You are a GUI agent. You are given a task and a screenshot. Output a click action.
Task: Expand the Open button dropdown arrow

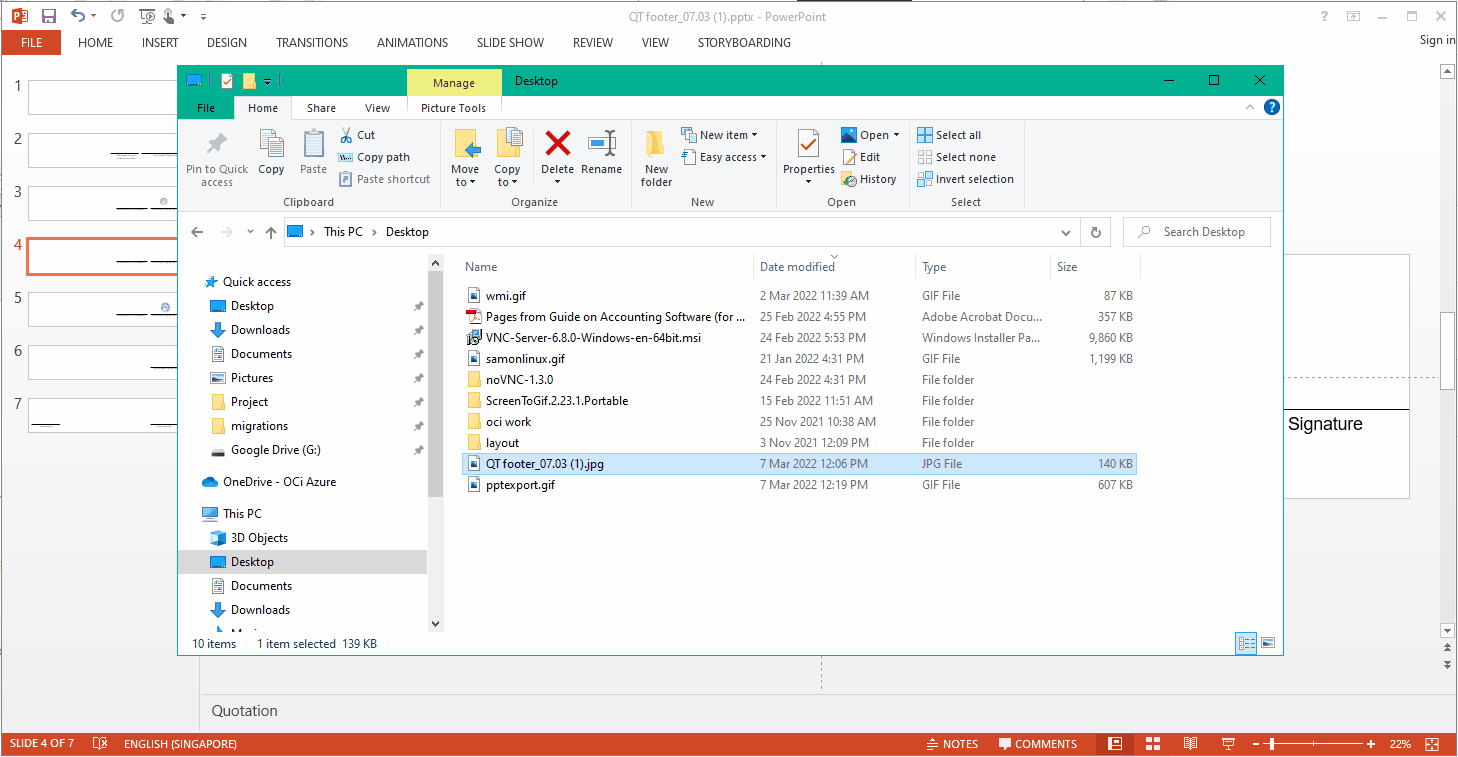[x=896, y=135]
